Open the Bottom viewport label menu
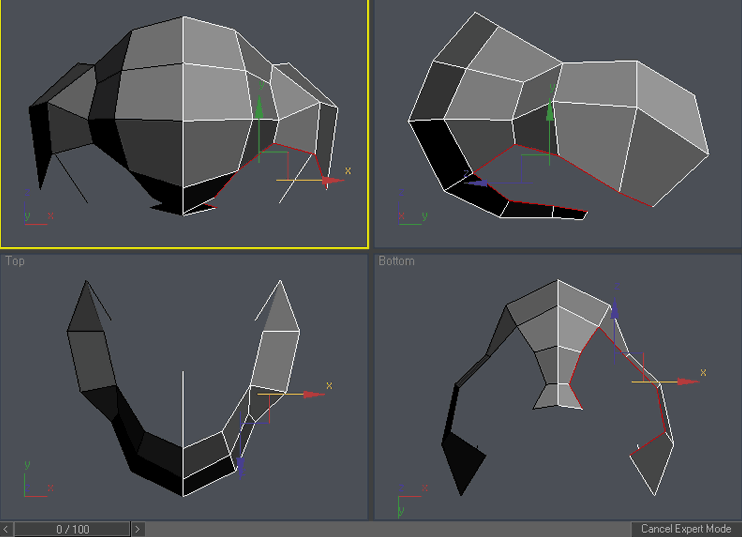 coord(396,261)
